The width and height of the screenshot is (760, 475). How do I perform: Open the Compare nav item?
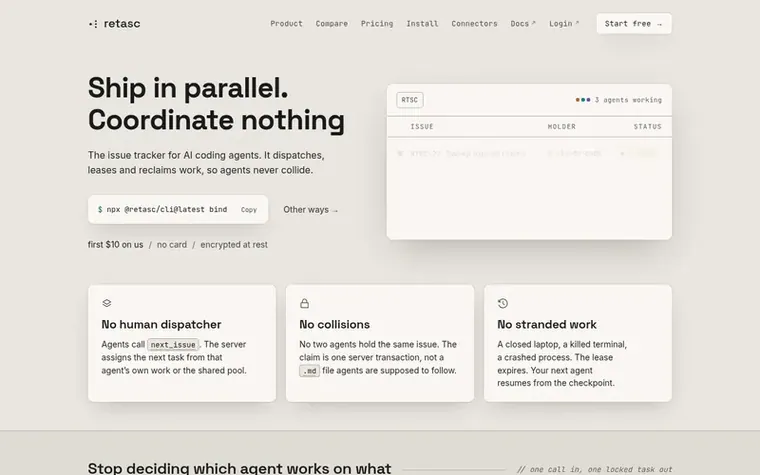coord(332,23)
